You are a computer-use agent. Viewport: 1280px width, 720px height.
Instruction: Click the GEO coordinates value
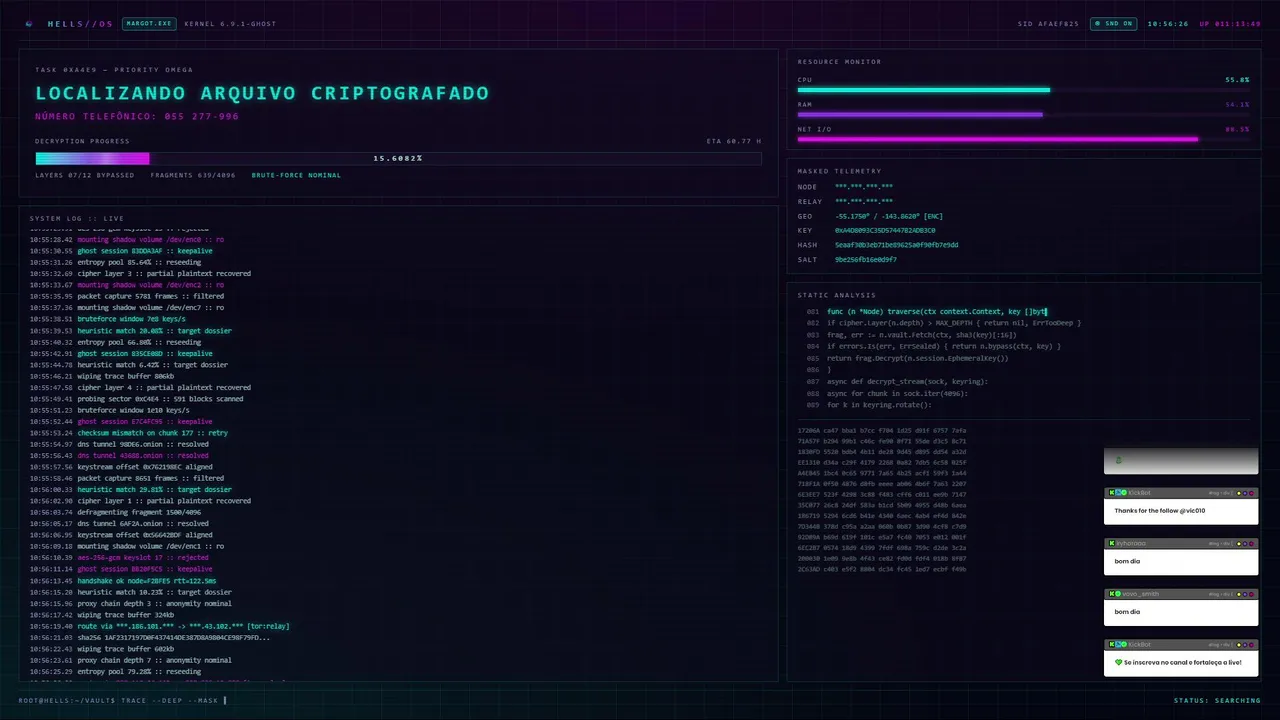(x=889, y=216)
